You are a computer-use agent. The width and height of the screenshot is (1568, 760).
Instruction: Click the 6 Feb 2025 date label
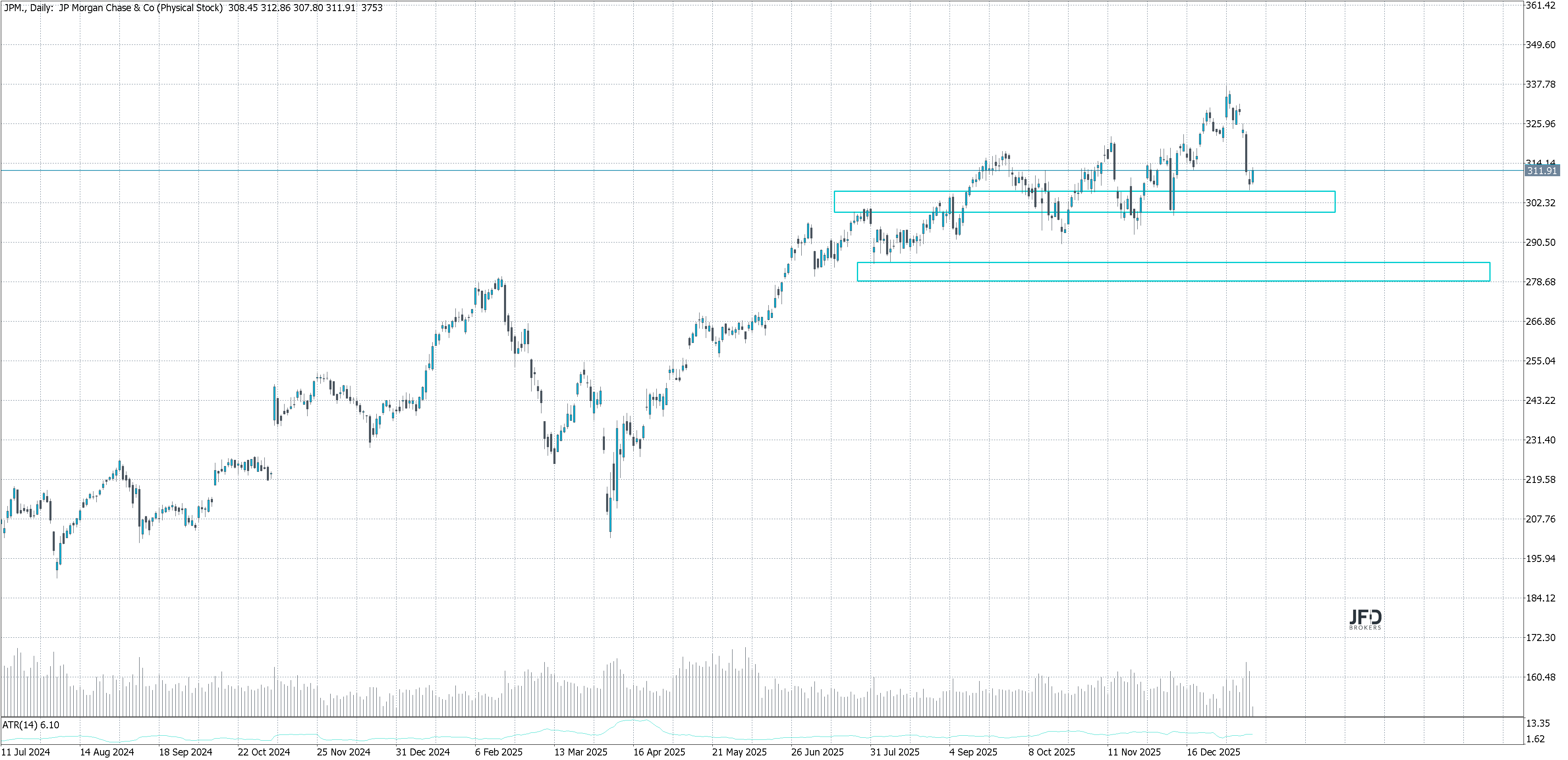tap(499, 752)
